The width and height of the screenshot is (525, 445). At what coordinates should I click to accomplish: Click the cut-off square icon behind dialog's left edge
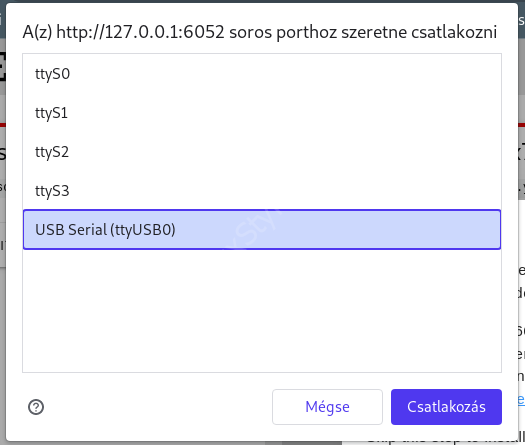3,66
